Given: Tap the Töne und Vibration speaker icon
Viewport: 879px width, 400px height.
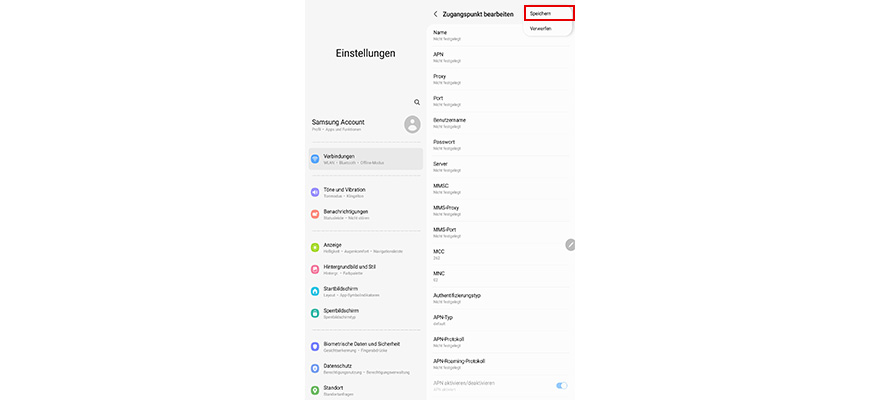Looking at the screenshot, I should coord(315,192).
